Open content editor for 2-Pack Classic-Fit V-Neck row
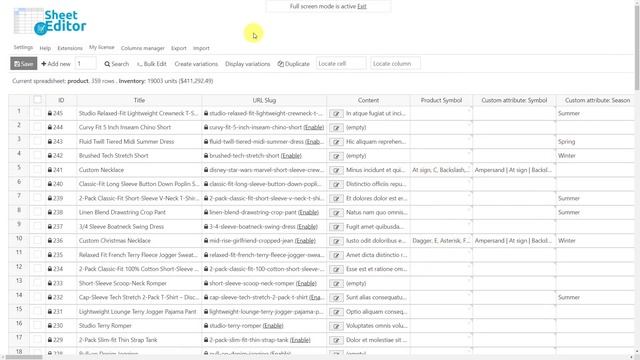 [x=336, y=199]
